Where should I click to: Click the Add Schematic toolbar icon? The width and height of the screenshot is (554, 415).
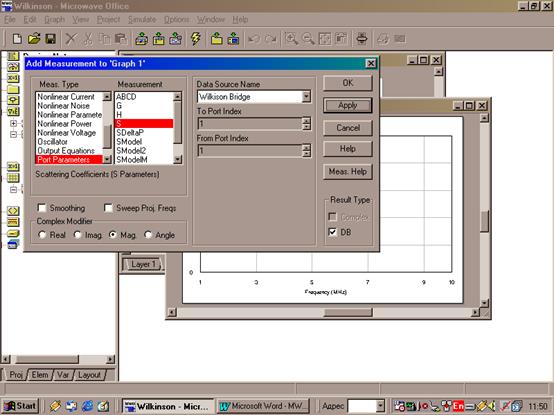pos(142,38)
